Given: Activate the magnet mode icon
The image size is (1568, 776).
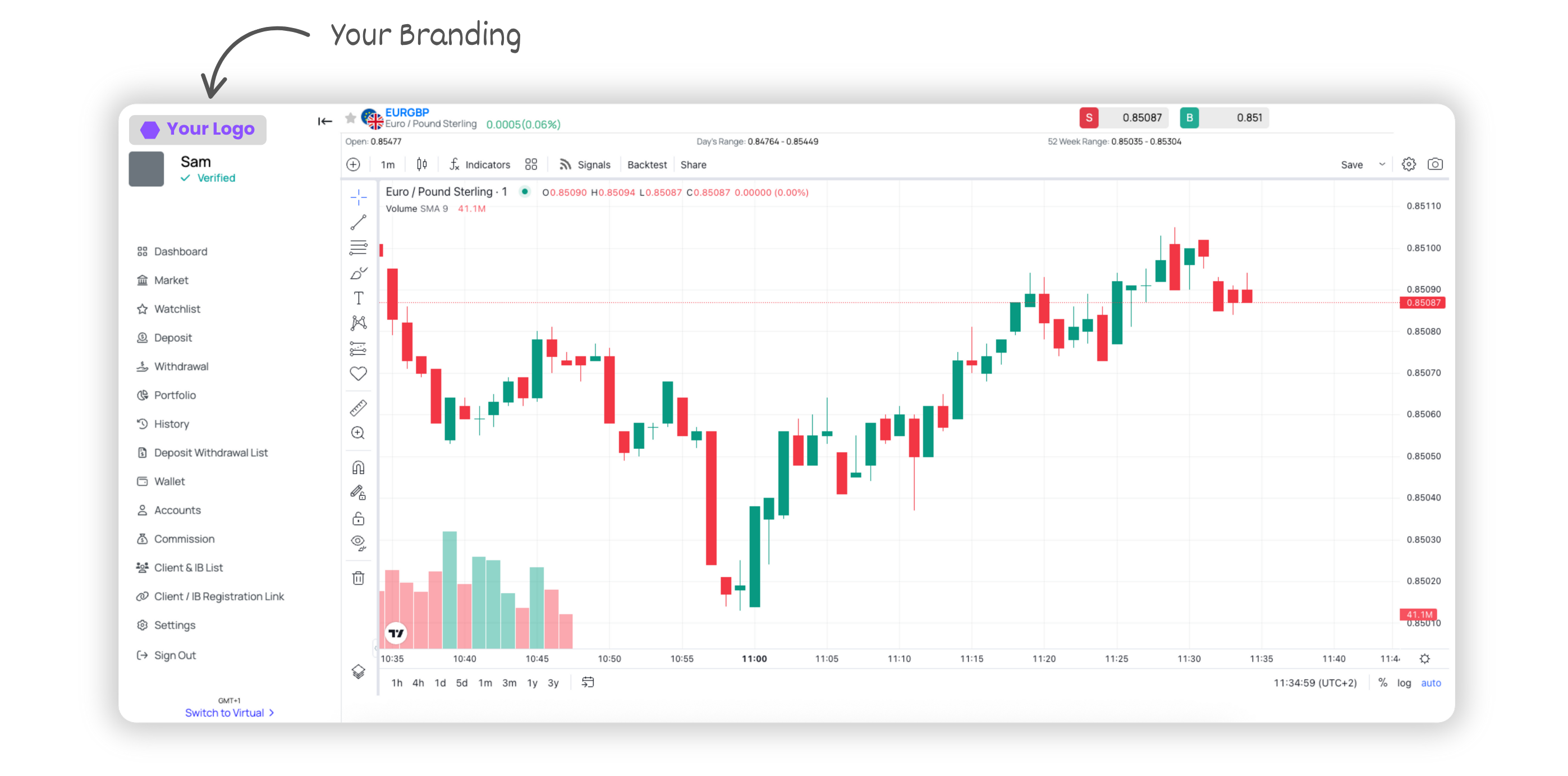Looking at the screenshot, I should pos(359,467).
